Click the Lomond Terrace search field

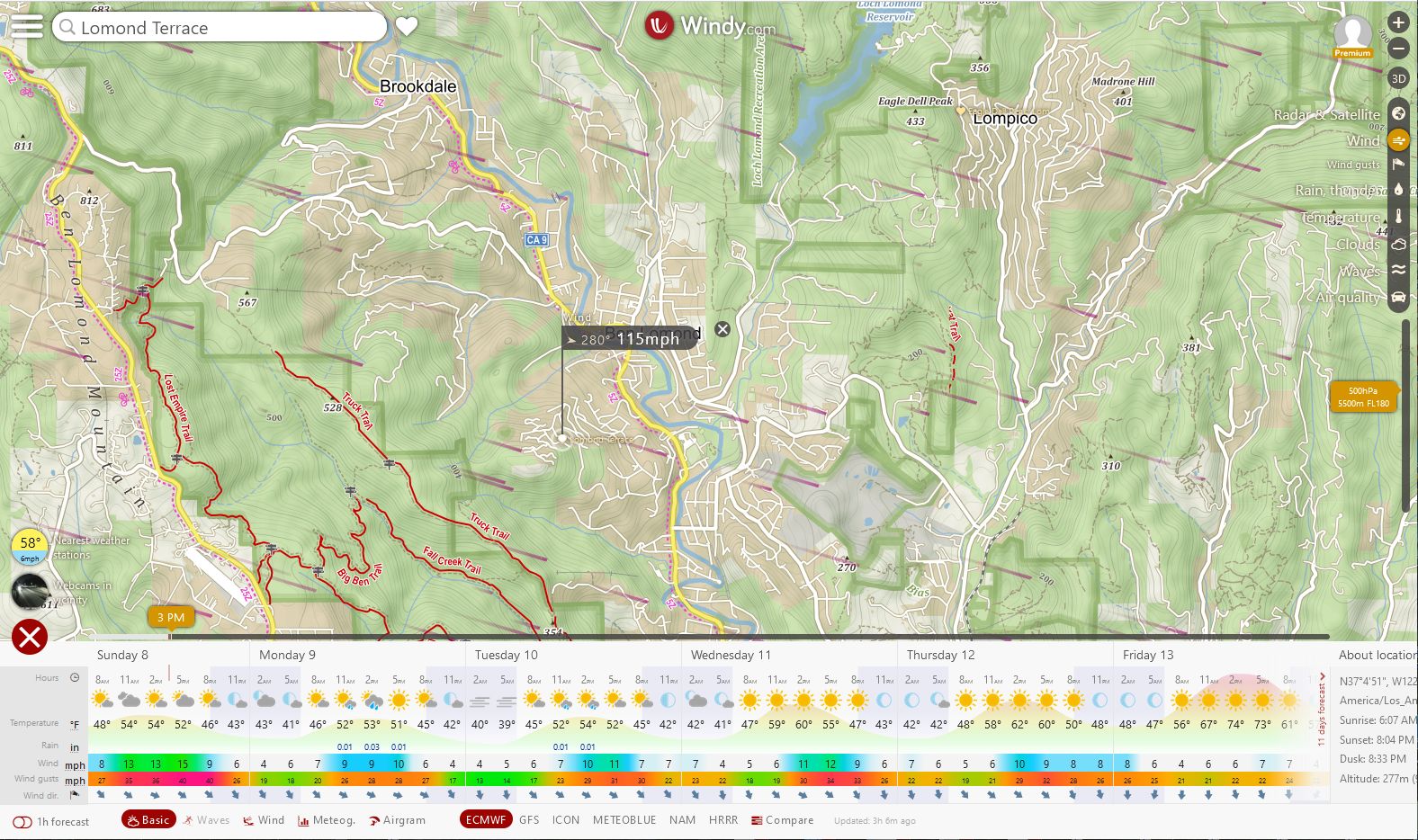click(x=220, y=28)
